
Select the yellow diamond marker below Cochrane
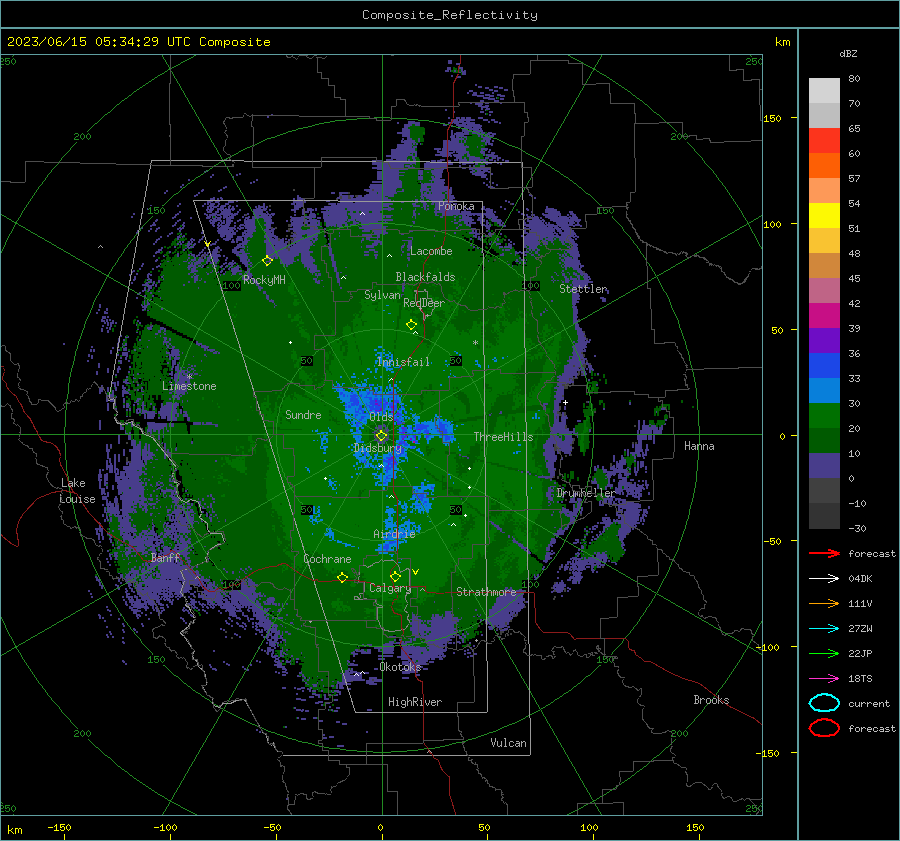[343, 577]
